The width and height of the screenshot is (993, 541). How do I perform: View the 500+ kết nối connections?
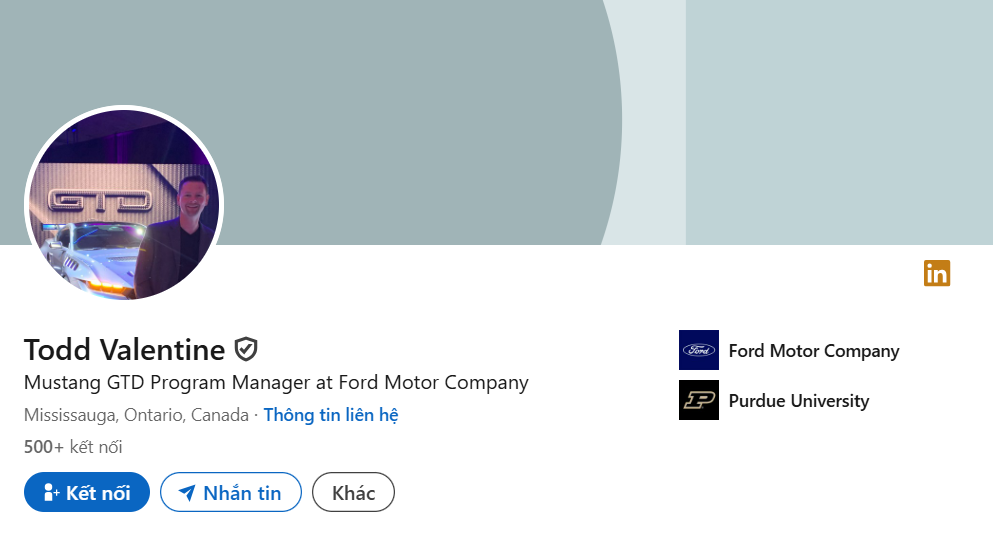click(73, 447)
